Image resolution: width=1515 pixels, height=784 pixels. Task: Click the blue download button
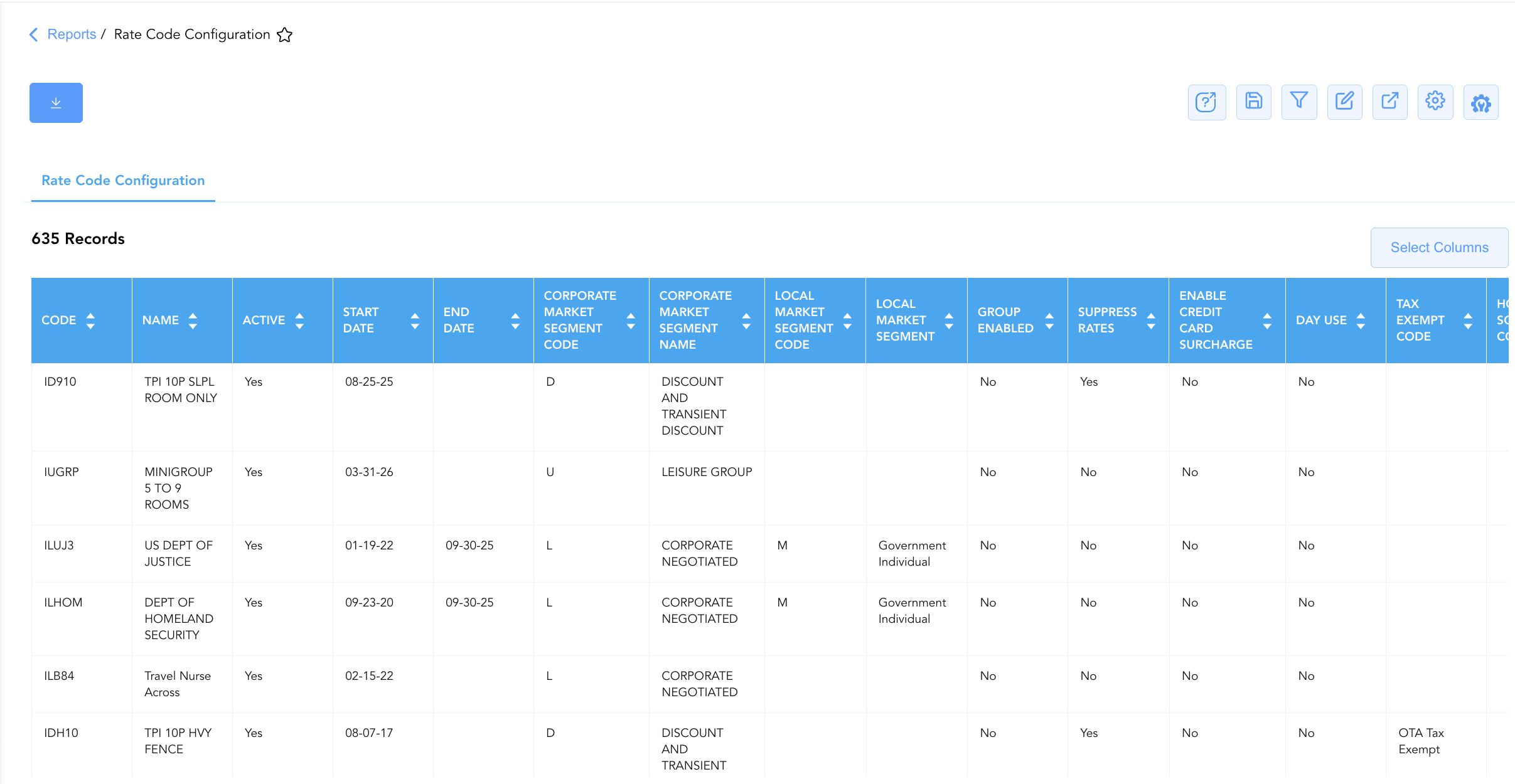[56, 103]
